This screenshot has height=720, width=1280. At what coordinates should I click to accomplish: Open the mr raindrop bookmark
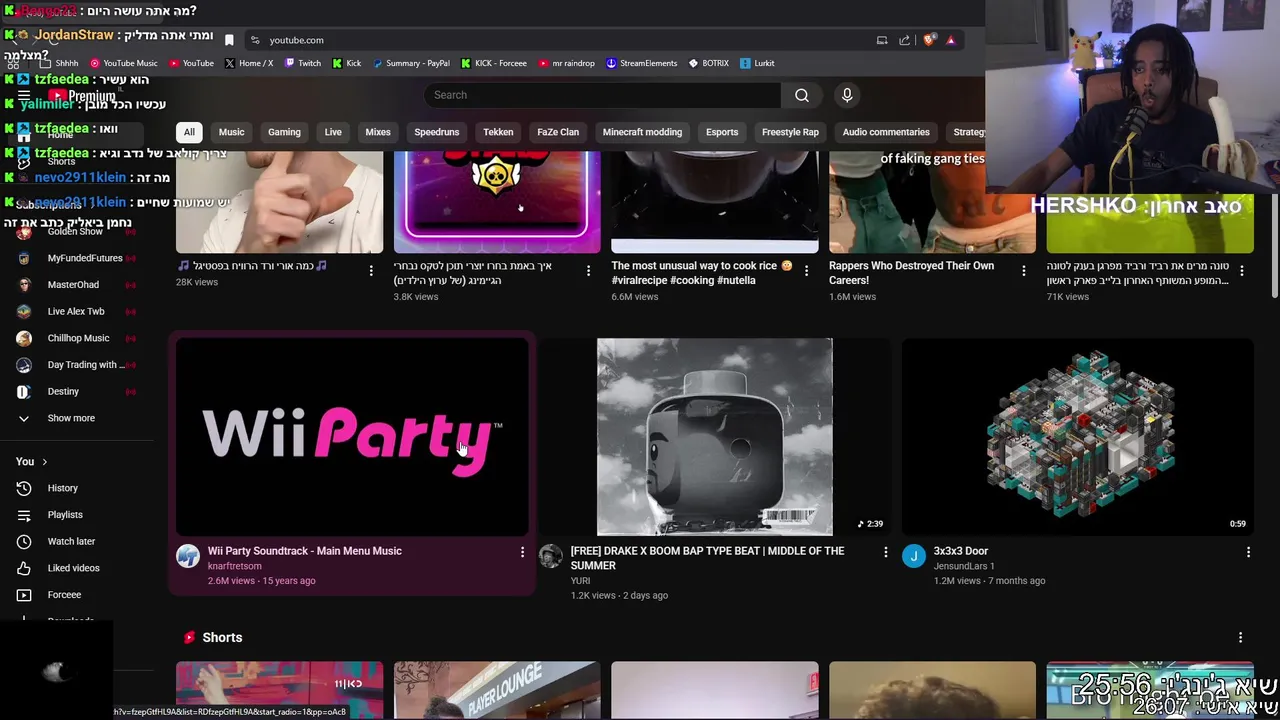pyautogui.click(x=566, y=63)
